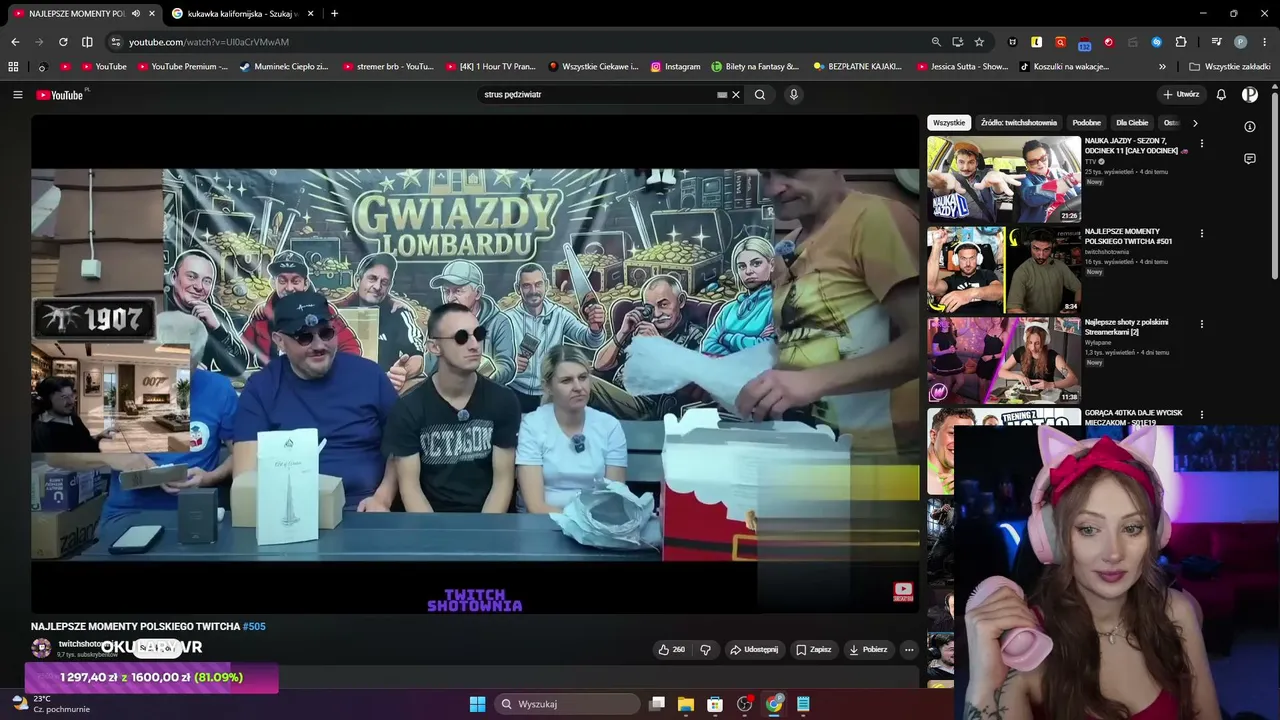This screenshot has height=720, width=1280.
Task: Select the Dla Ciebie filter chip
Action: (1132, 123)
